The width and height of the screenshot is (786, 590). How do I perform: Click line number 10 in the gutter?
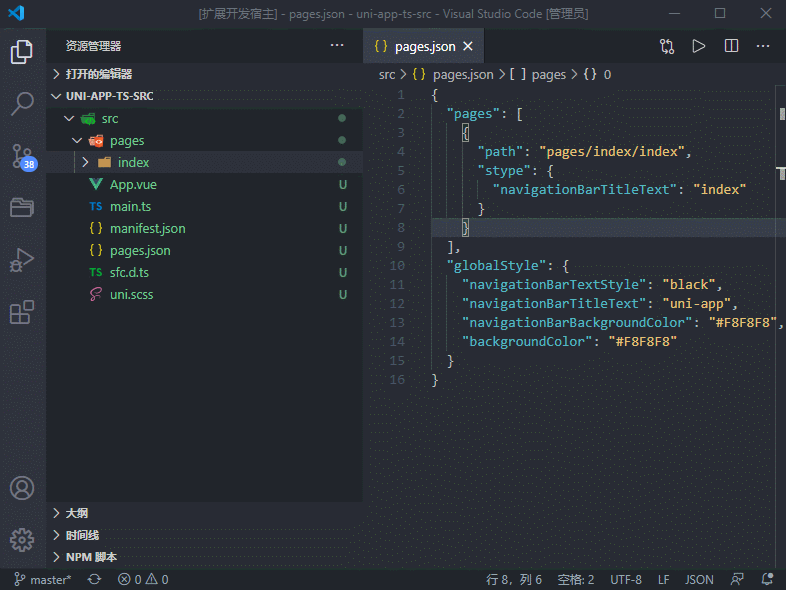pos(397,265)
